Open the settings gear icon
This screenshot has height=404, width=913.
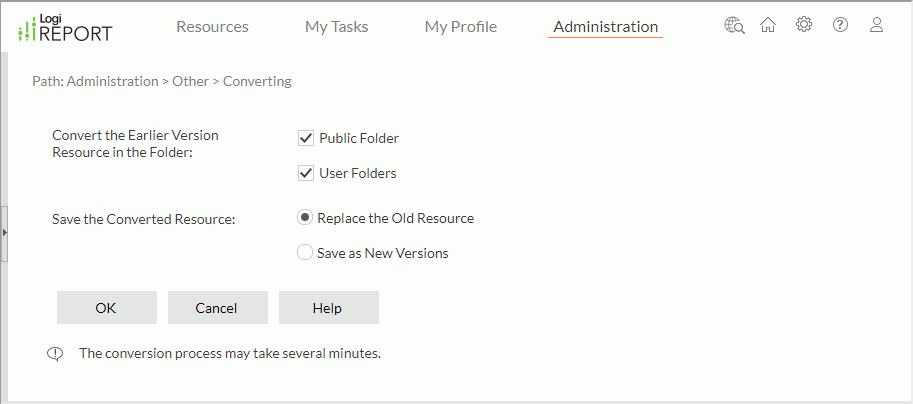point(804,25)
